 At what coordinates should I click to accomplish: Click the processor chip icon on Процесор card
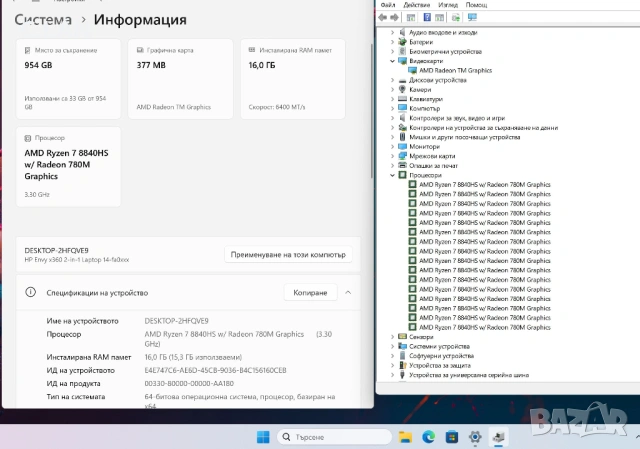point(28,138)
